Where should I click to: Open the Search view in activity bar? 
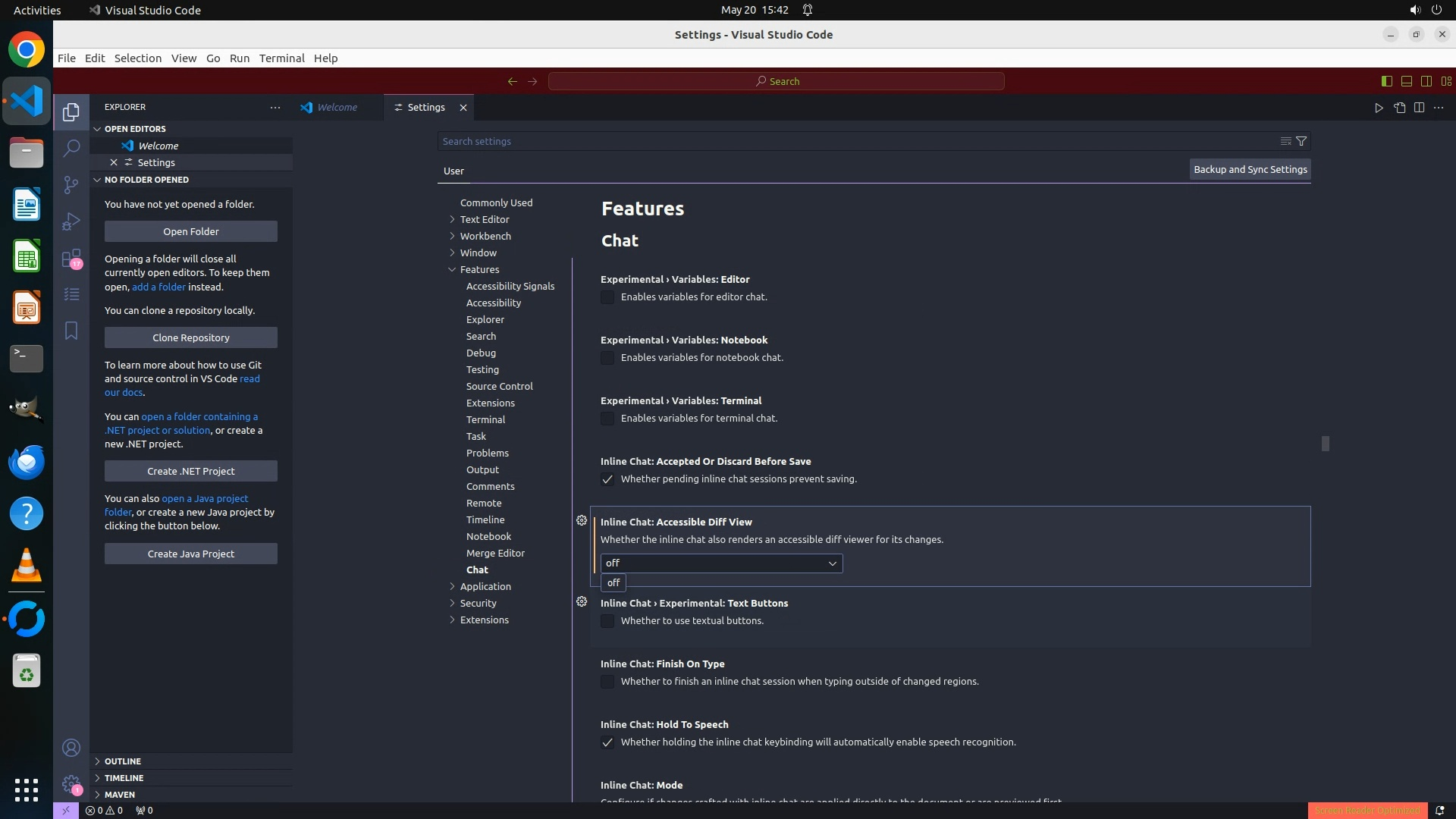coord(71,148)
